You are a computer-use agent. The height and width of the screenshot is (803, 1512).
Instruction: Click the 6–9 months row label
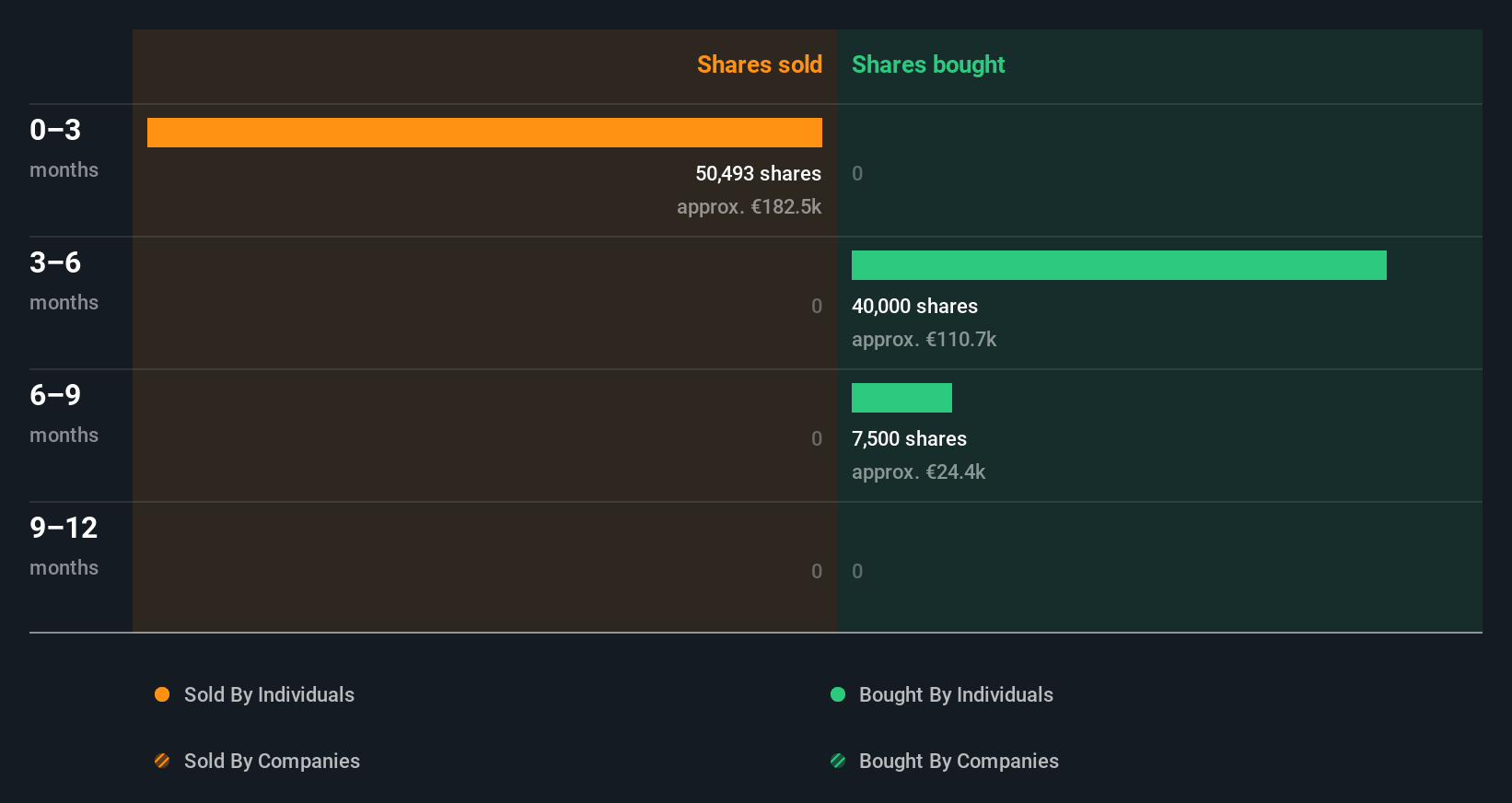point(64,413)
